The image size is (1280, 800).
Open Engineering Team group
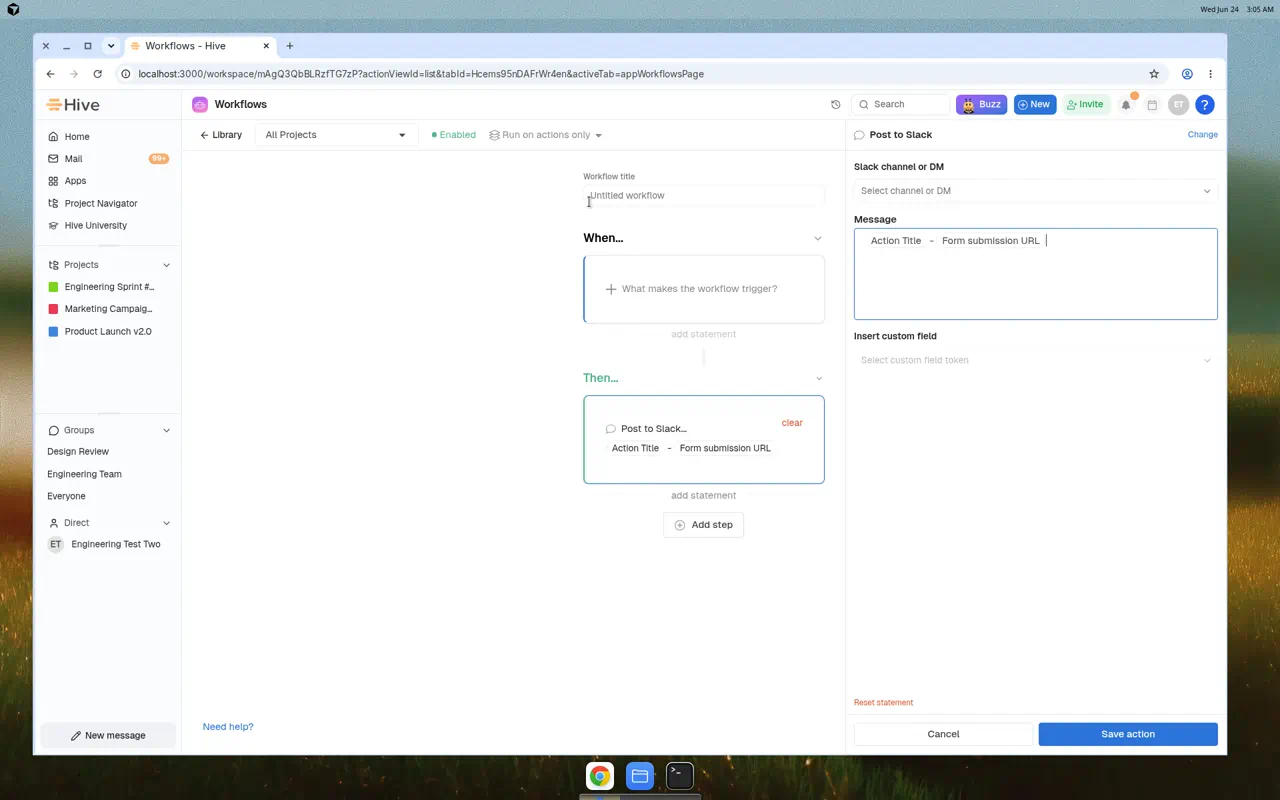pos(84,474)
